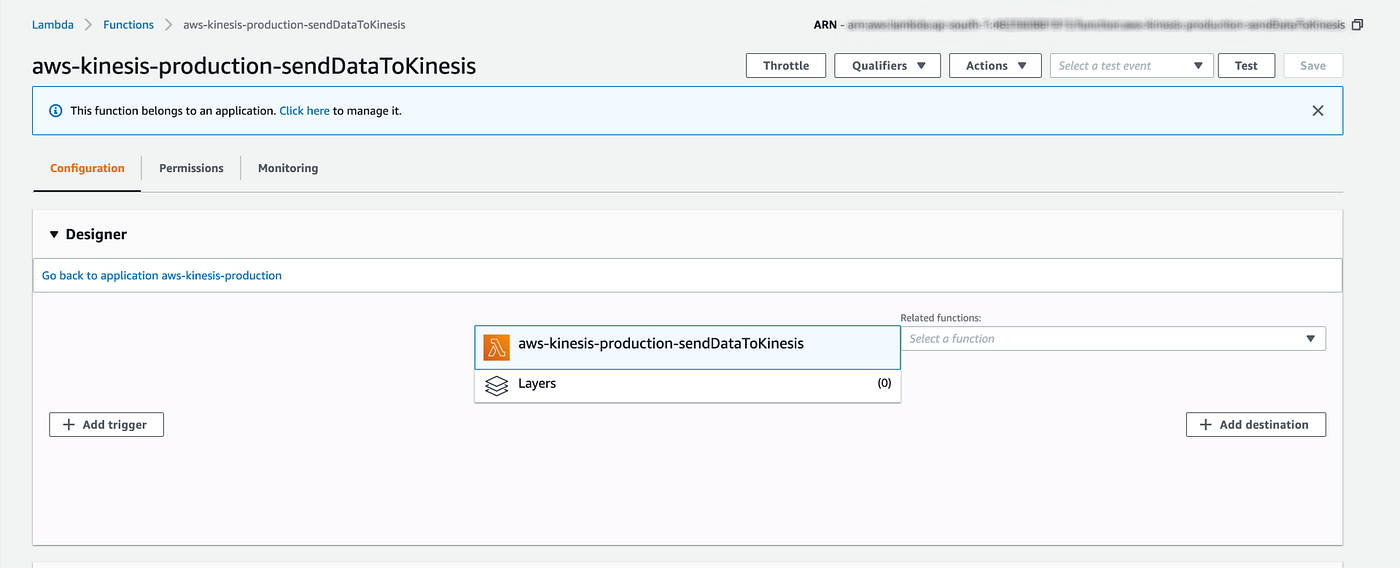
Task: Switch to the Monitoring tab
Action: pos(288,168)
